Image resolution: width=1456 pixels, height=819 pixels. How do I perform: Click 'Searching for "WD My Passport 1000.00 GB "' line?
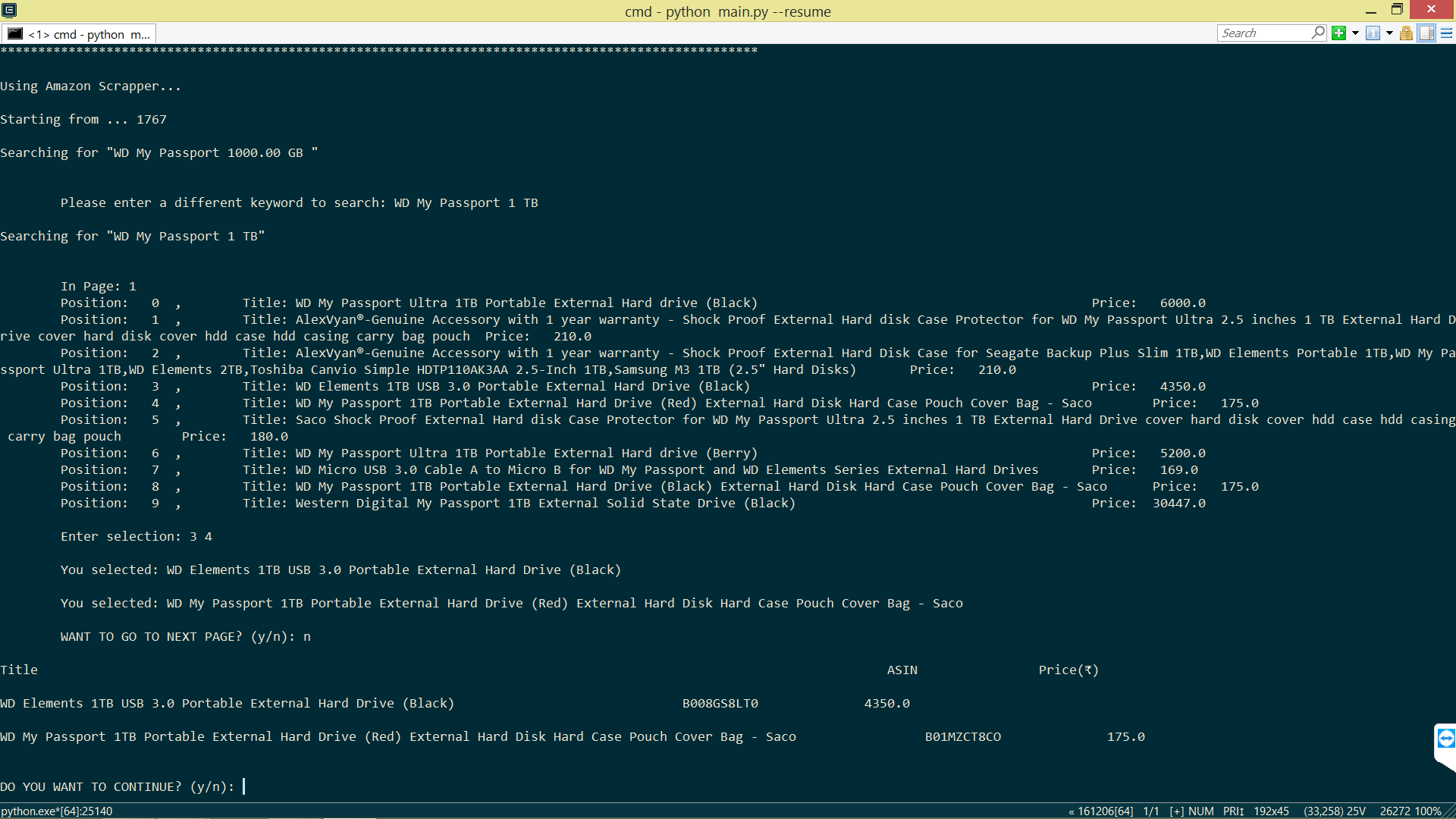159,152
